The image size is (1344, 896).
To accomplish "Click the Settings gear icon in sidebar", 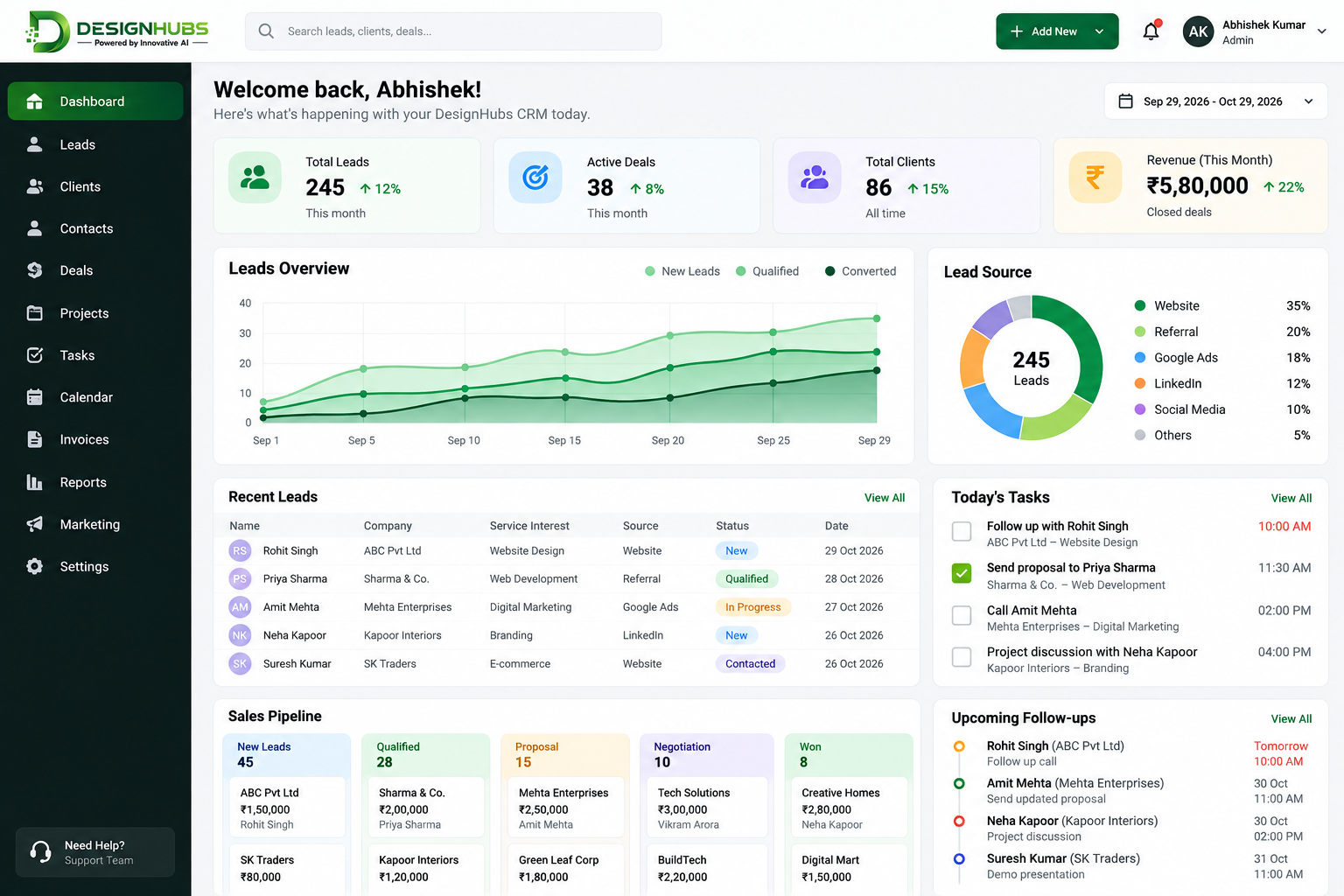I will (x=35, y=566).
